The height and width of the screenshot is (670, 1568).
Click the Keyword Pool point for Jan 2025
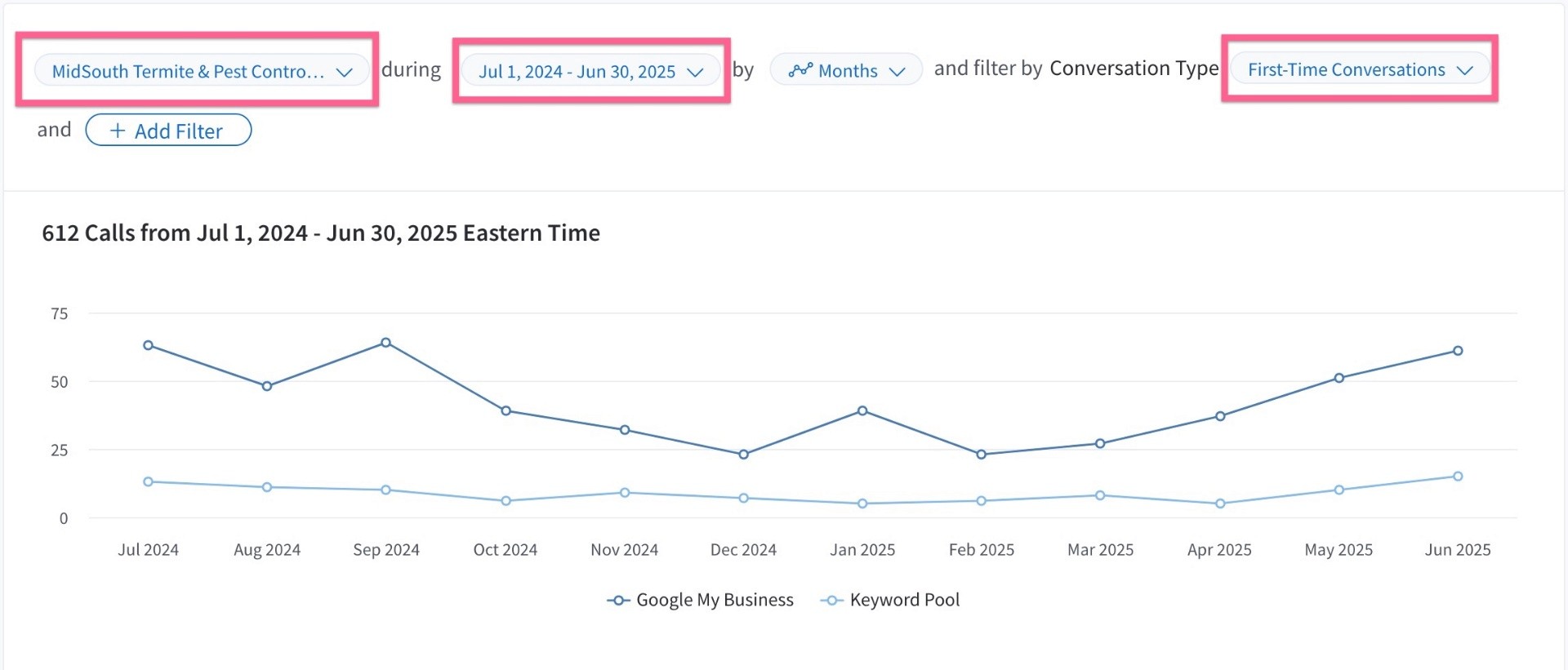(862, 504)
